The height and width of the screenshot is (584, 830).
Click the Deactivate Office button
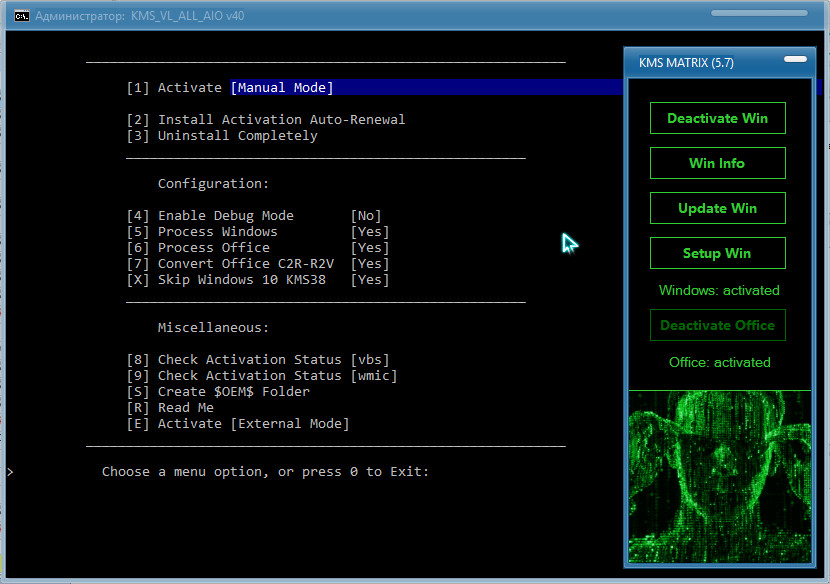click(717, 325)
